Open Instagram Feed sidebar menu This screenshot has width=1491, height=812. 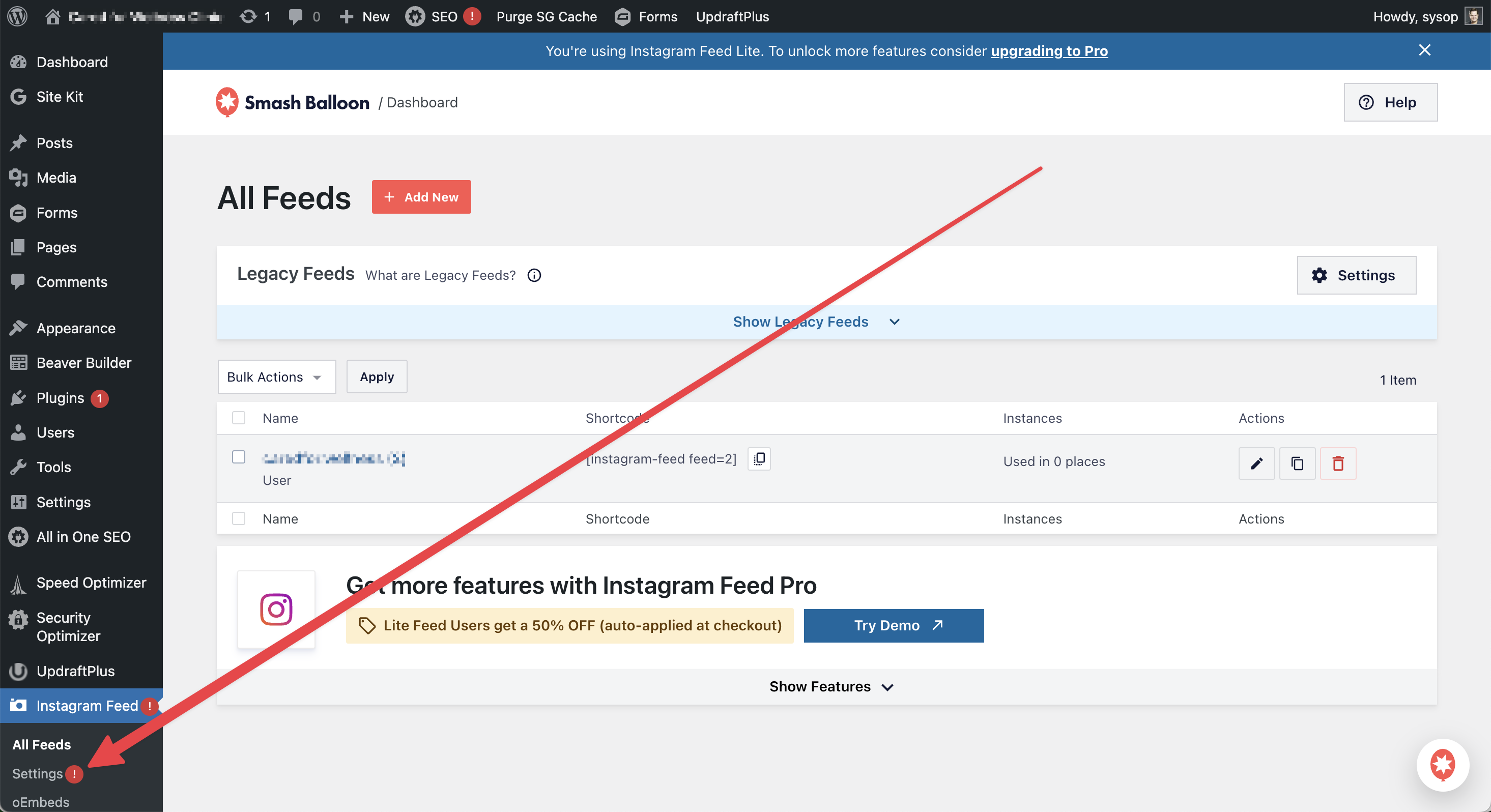[81, 706]
